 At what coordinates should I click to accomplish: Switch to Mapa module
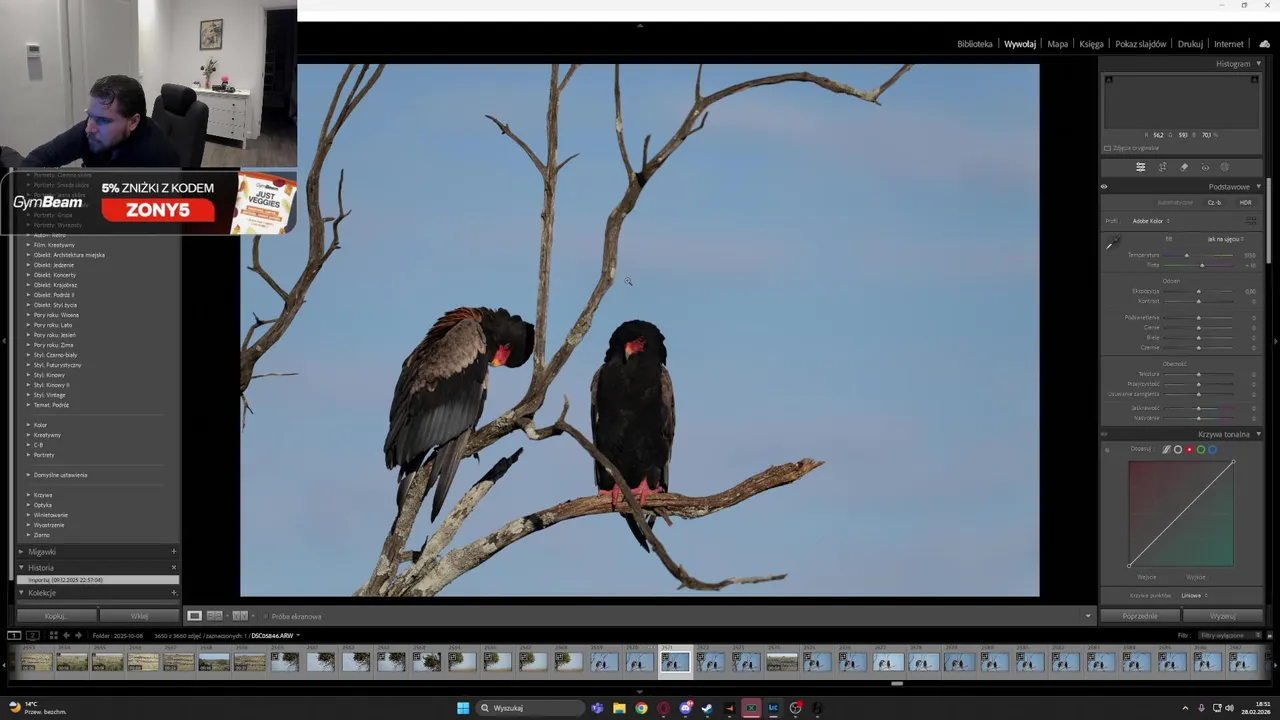[x=1058, y=44]
